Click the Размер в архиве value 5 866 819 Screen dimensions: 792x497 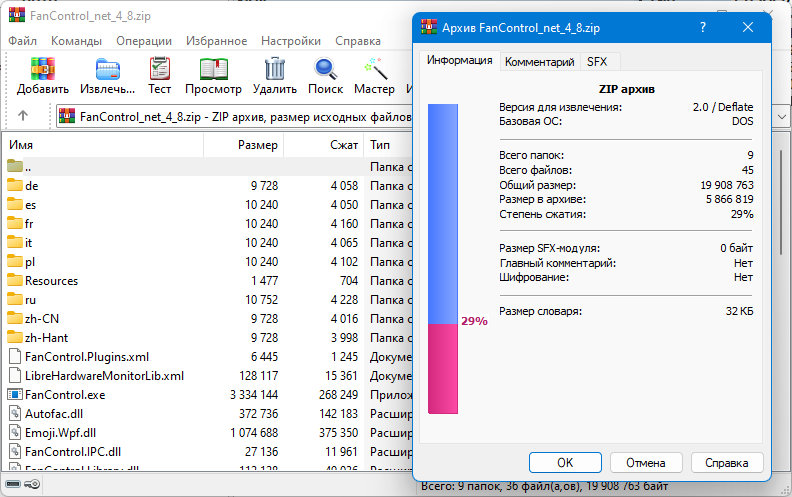(729, 199)
